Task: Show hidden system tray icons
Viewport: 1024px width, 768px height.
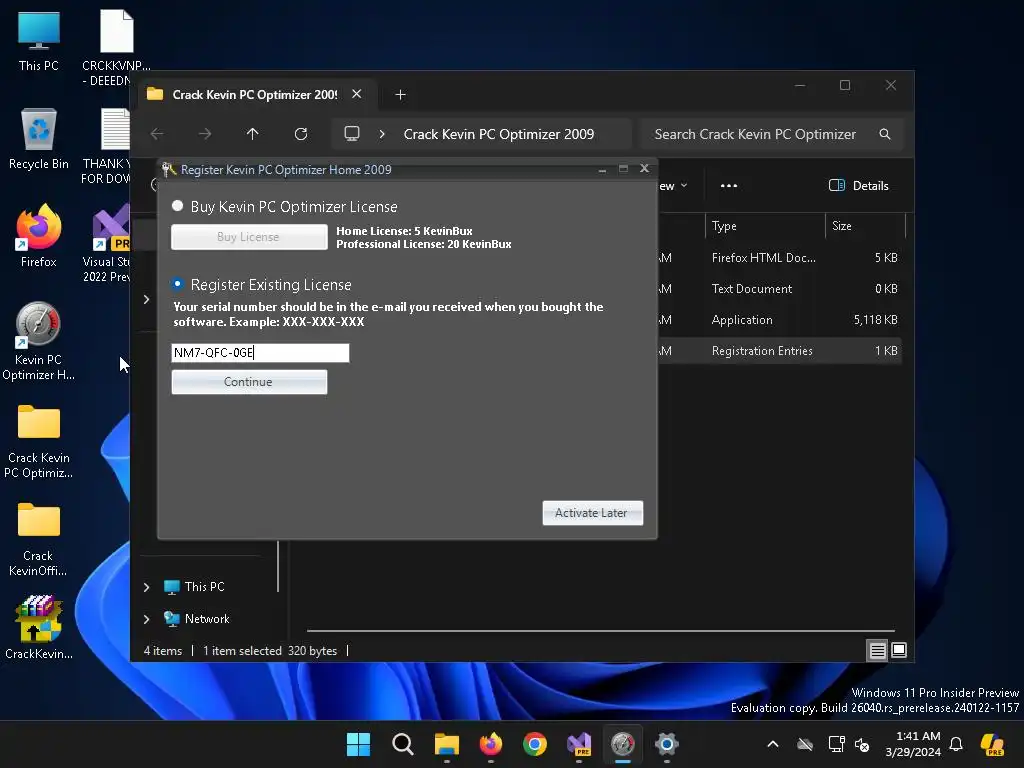Action: pos(773,744)
